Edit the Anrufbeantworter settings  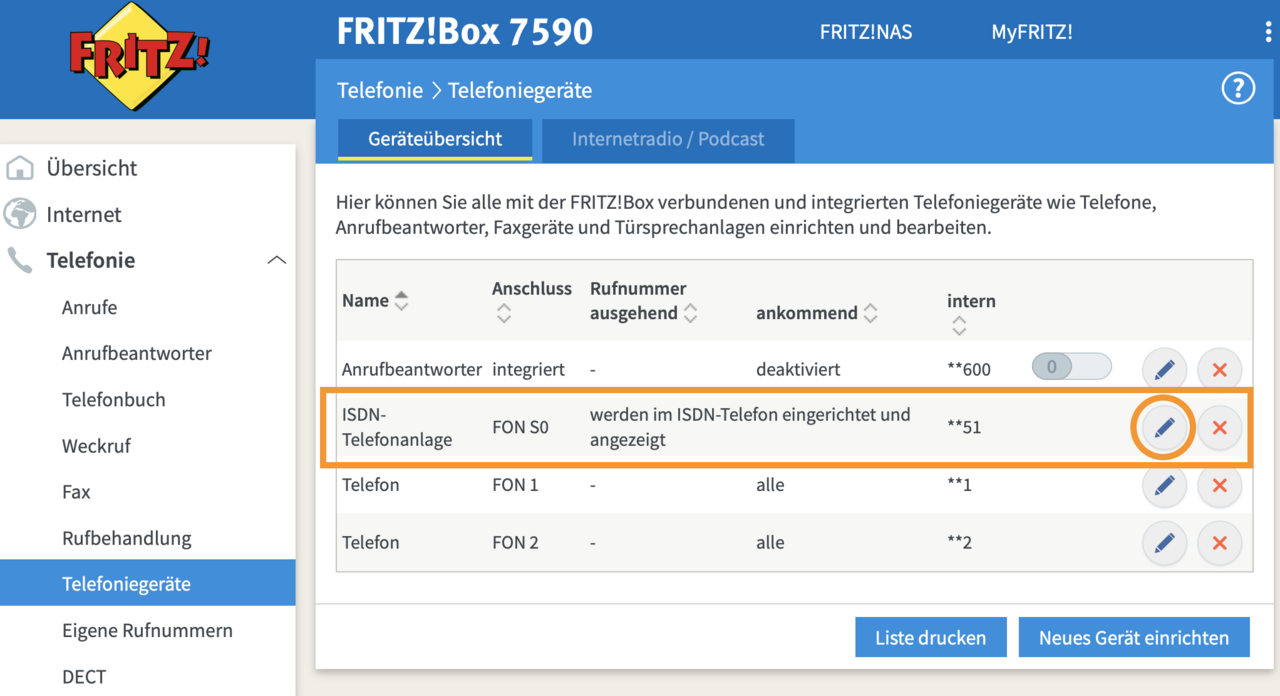click(x=1163, y=369)
